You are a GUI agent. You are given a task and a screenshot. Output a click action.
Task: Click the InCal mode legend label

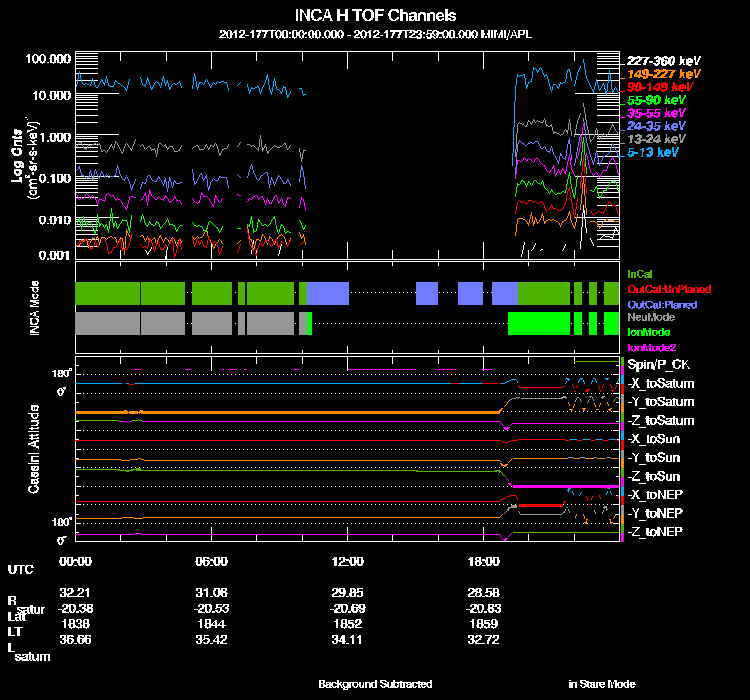coord(639,273)
